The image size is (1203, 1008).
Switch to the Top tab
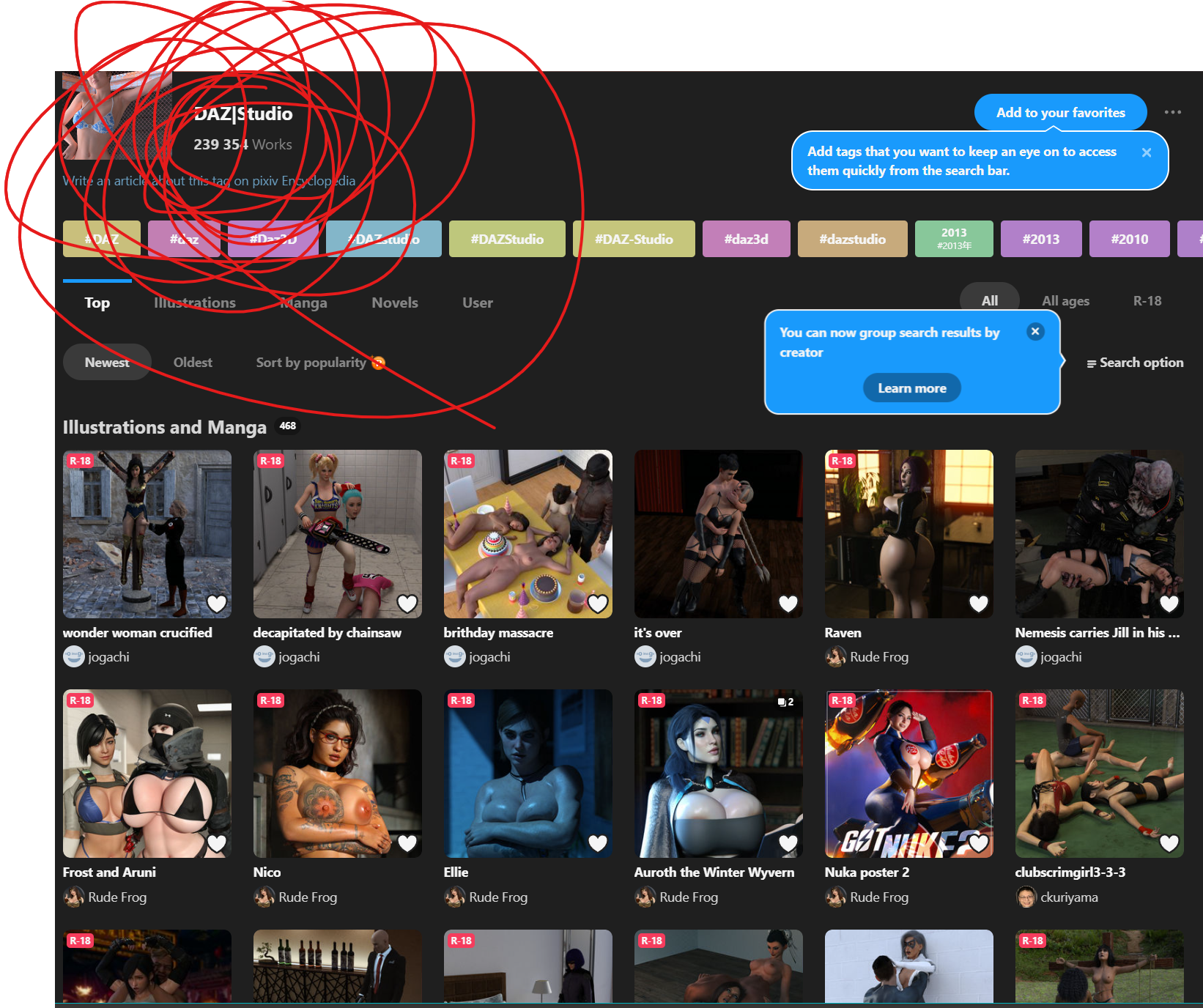click(x=97, y=302)
